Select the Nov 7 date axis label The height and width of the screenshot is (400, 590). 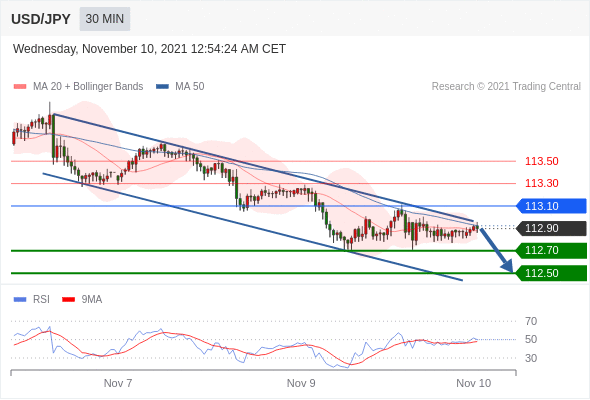118,383
